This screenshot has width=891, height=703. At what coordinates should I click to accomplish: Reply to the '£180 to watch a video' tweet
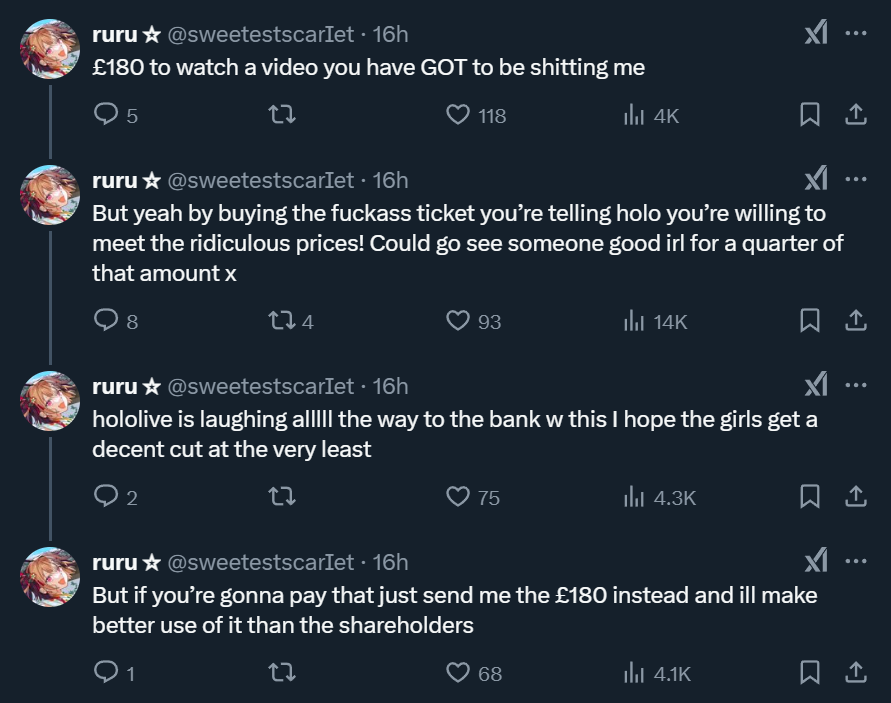(106, 115)
